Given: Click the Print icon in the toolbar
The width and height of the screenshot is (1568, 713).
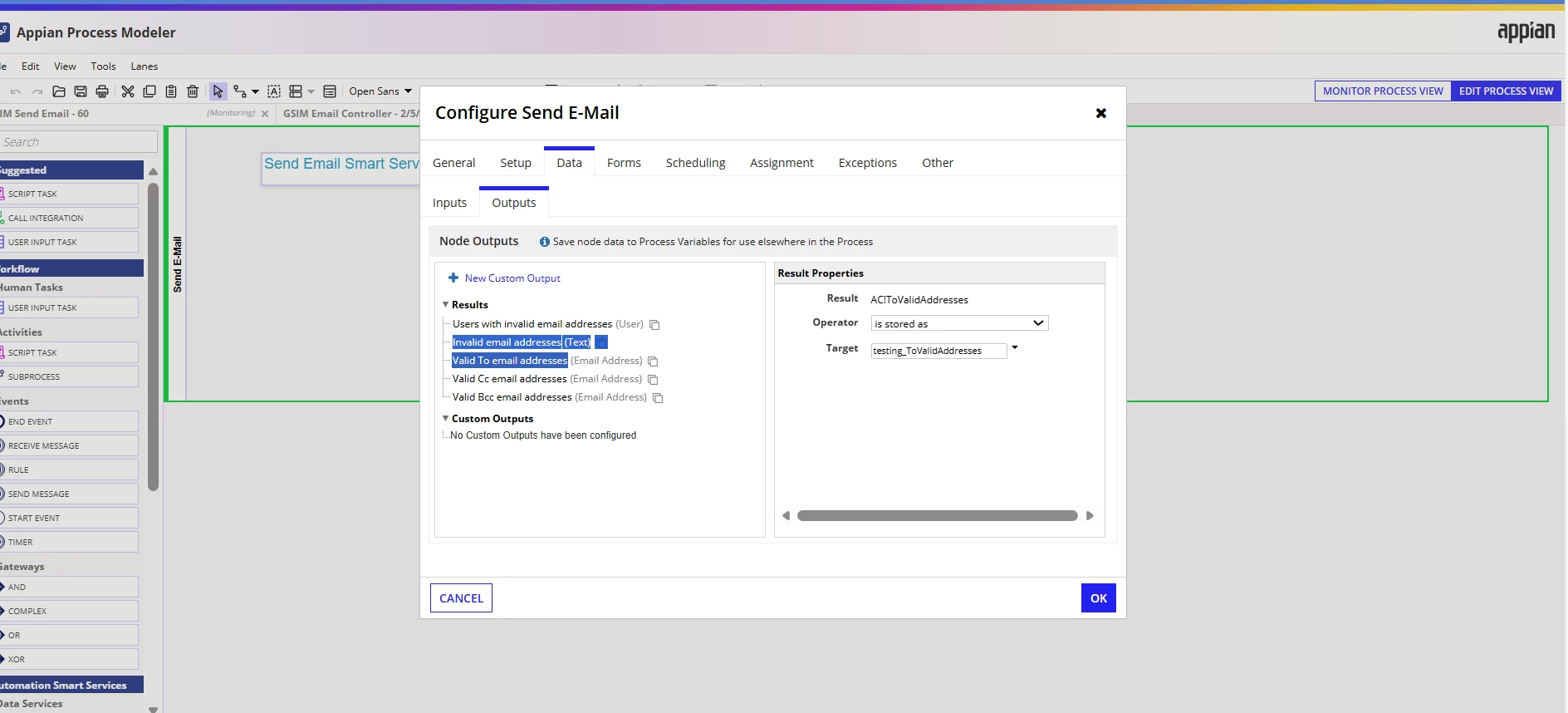Looking at the screenshot, I should click(102, 91).
